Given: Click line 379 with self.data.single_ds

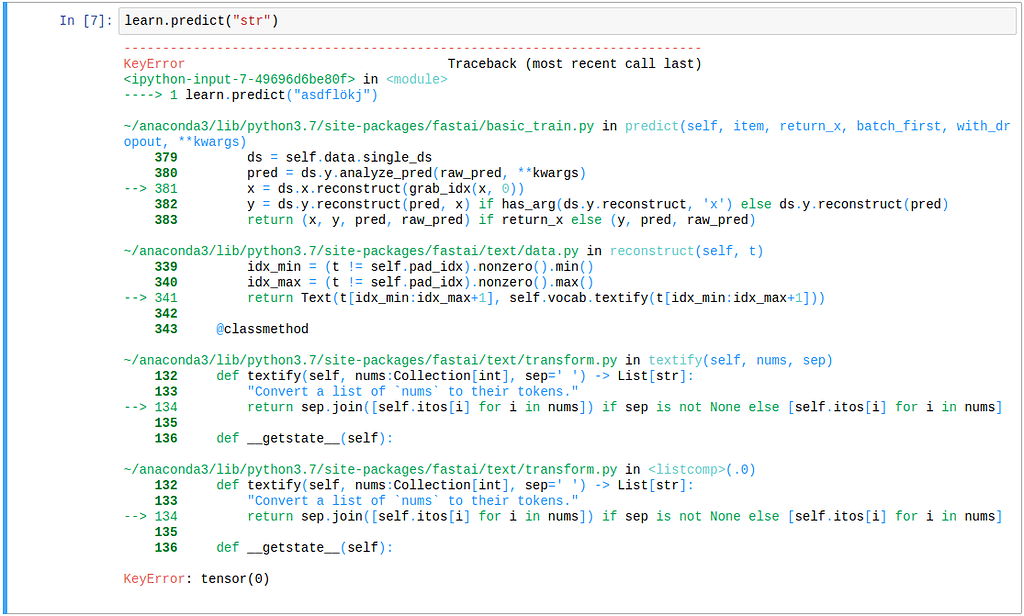Looking at the screenshot, I should point(340,158).
